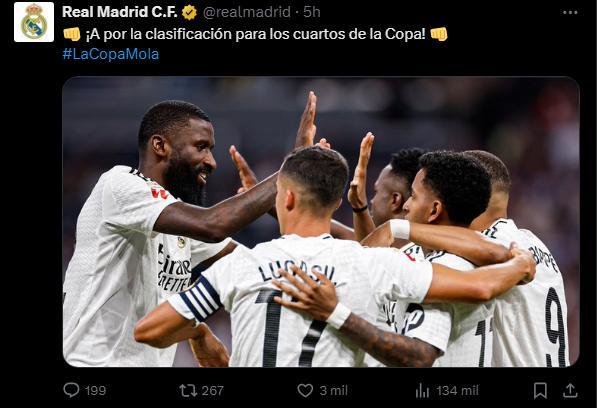
Task: Click the 3 mil likes count
Action: pos(334,391)
